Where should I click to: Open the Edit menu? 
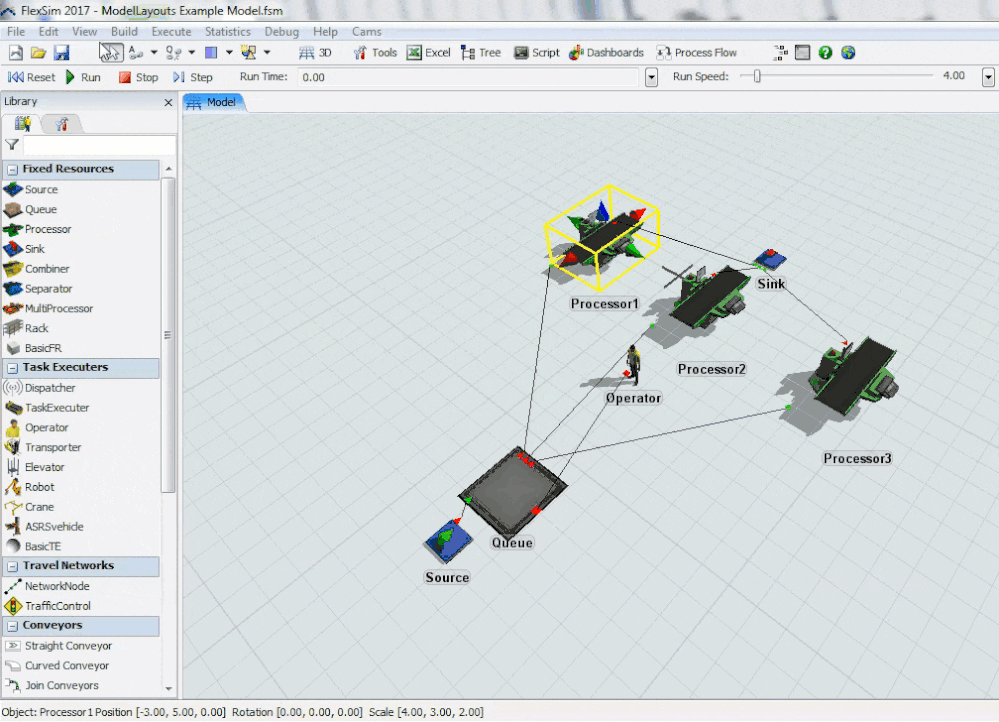(48, 31)
